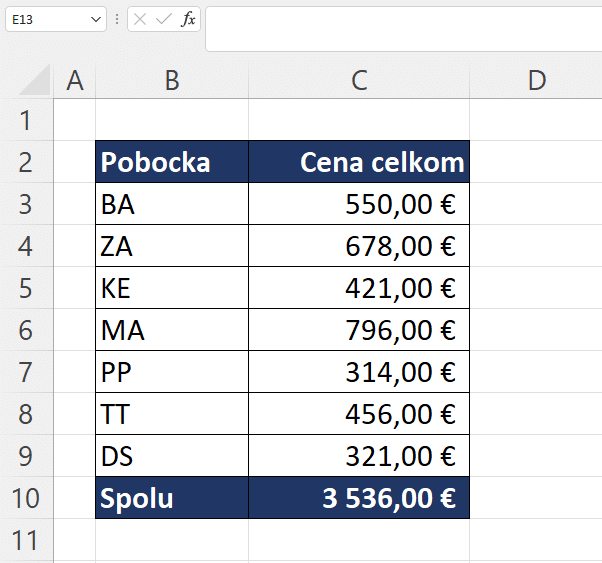This screenshot has height=563, width=602.
Task: Click the Pobocka header cell
Action: click(x=172, y=162)
